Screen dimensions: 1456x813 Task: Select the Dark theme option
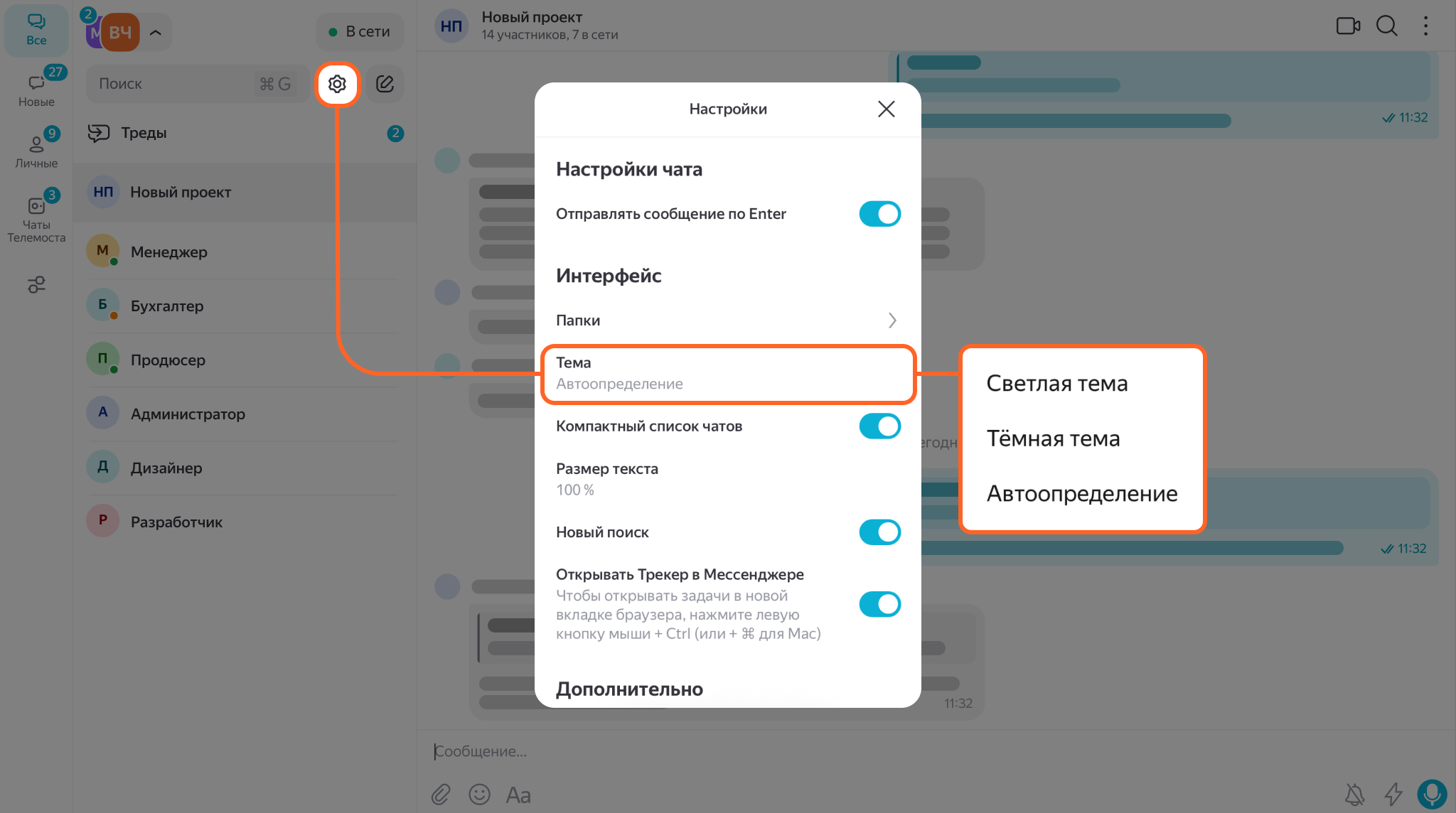(1053, 438)
